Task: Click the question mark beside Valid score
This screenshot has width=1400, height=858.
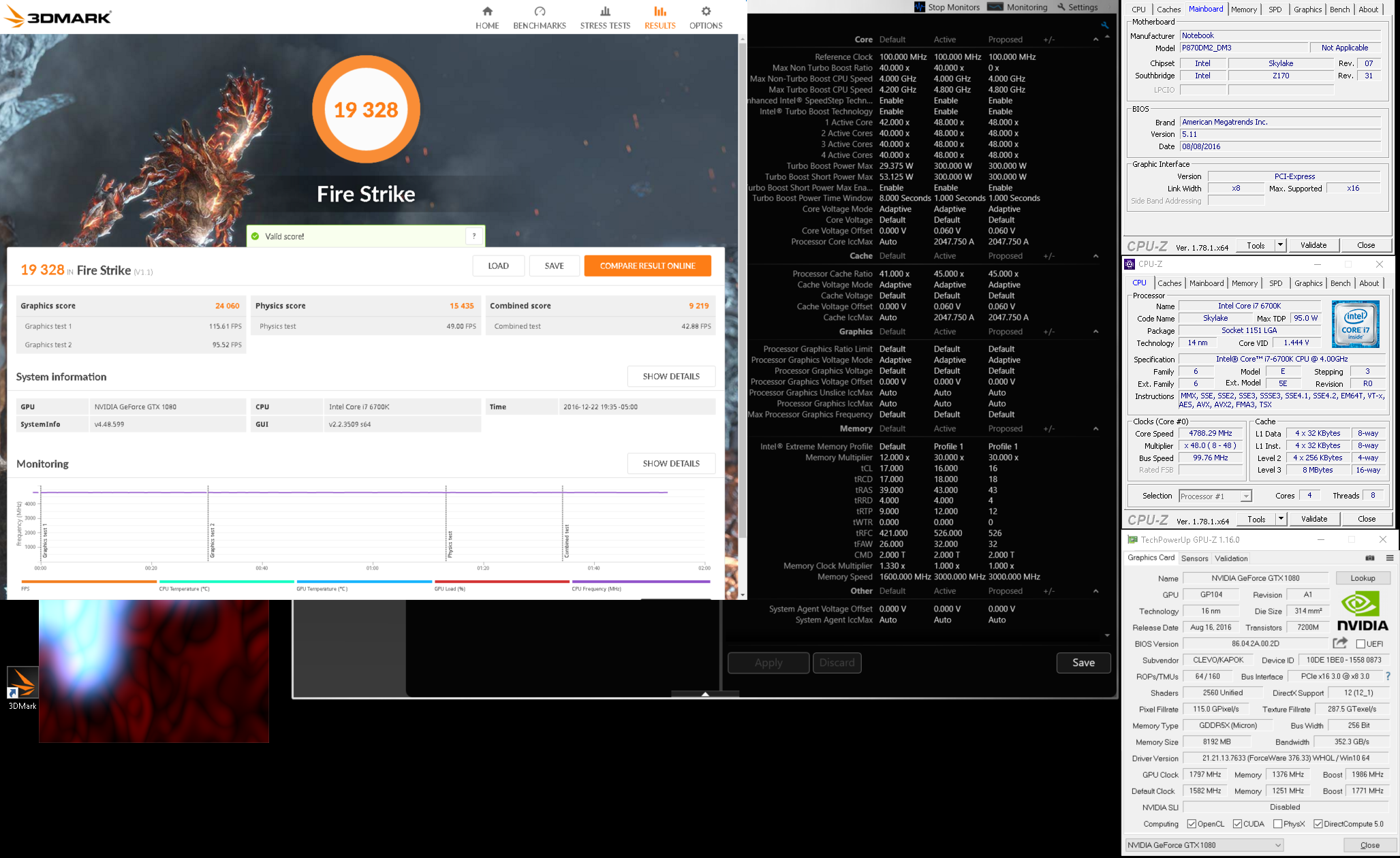Action: click(475, 236)
